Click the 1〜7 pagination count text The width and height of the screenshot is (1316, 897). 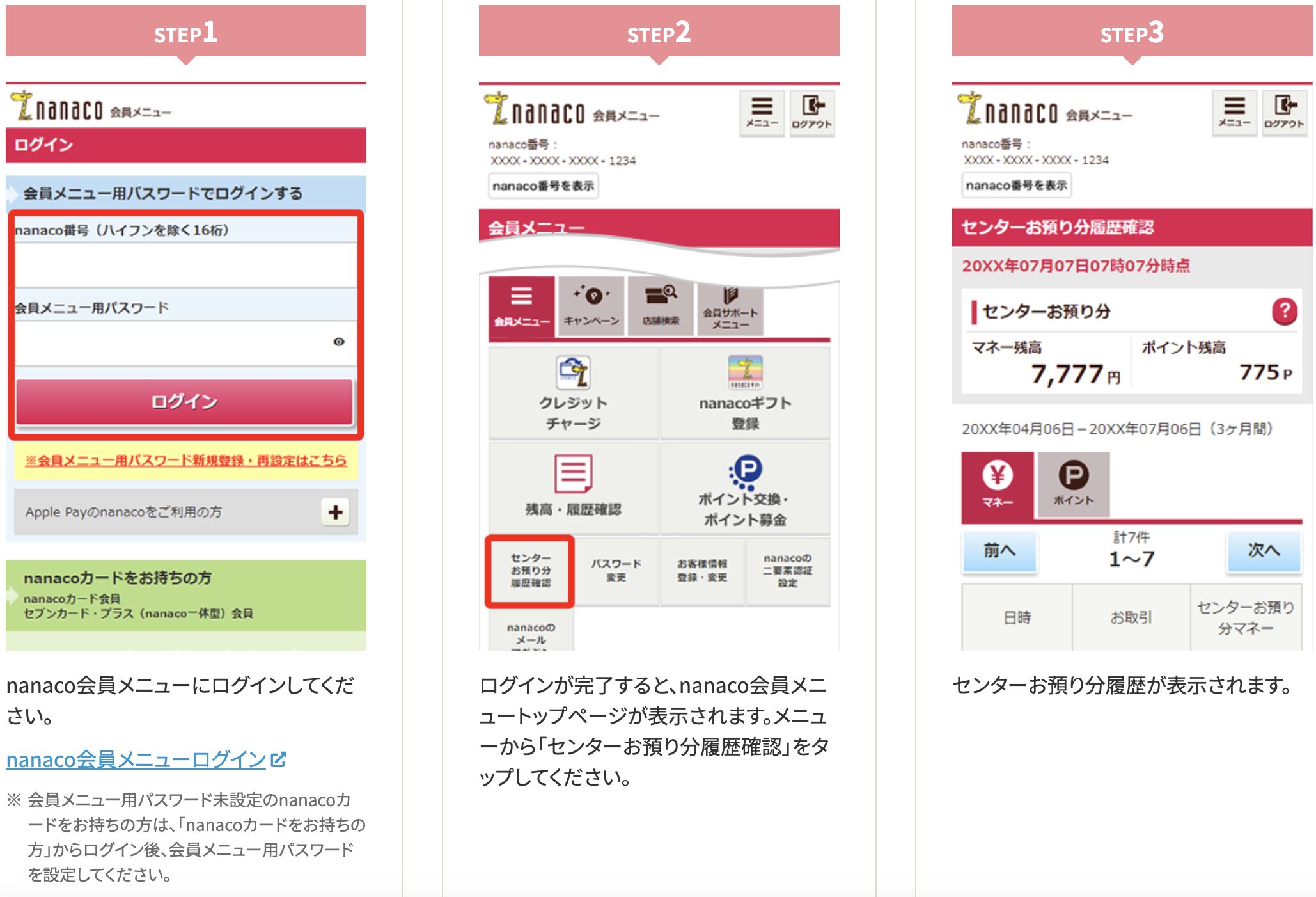(x=1132, y=559)
